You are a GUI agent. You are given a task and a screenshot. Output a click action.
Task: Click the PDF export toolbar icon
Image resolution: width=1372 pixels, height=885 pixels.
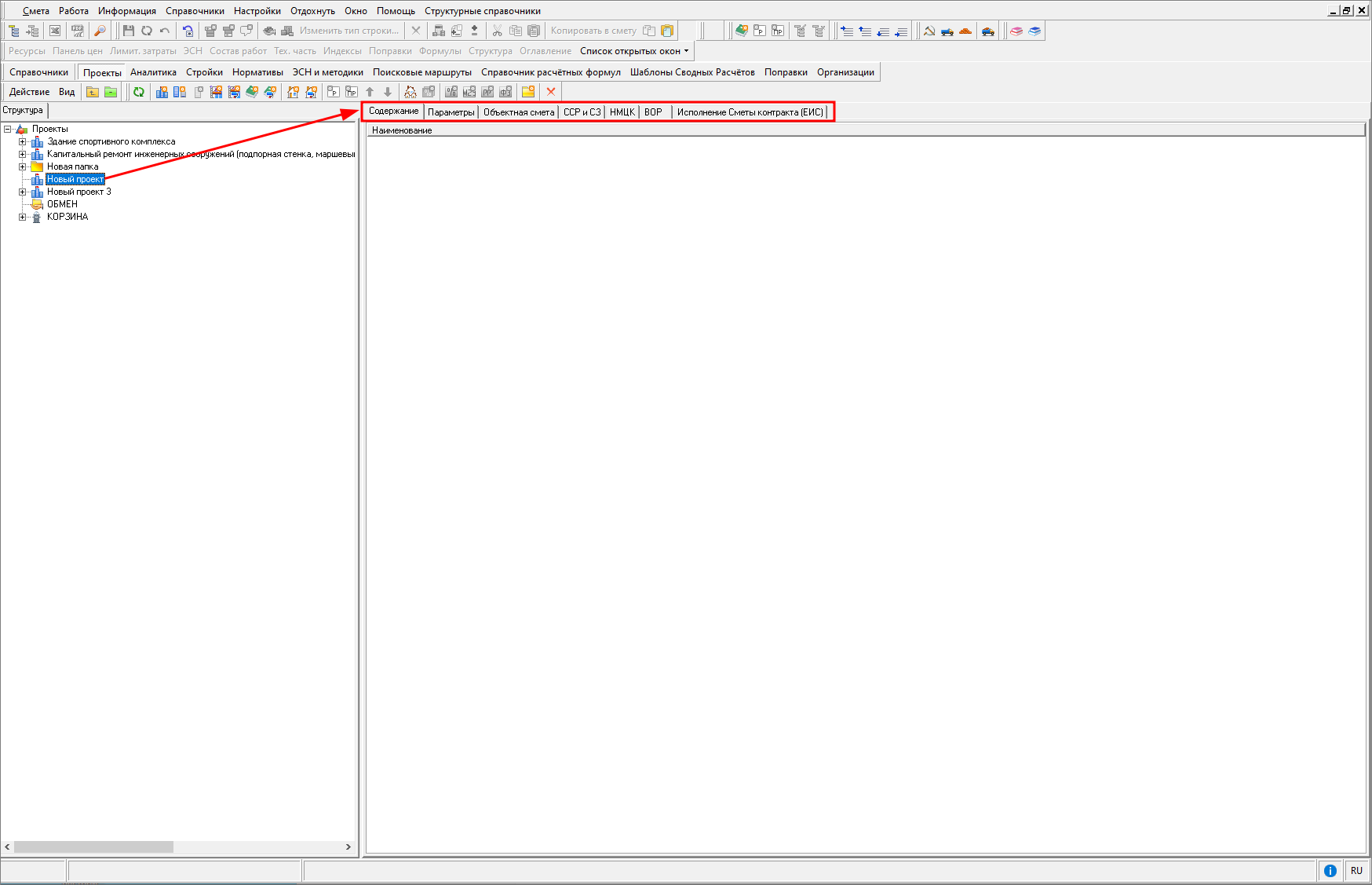[x=77, y=31]
